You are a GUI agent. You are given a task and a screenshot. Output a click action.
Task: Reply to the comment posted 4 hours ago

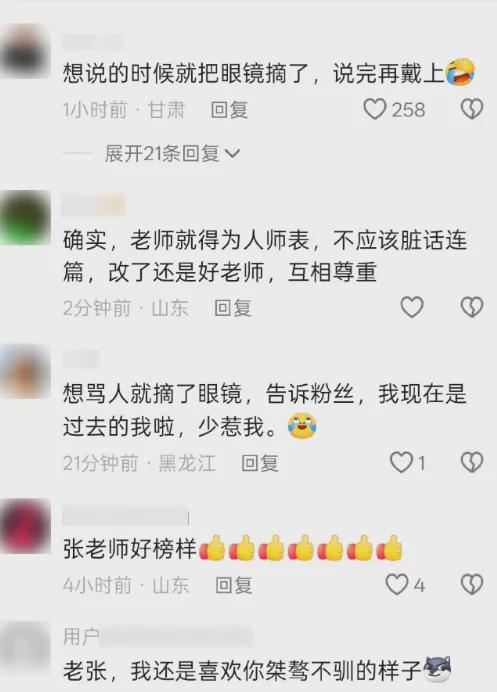point(233,585)
